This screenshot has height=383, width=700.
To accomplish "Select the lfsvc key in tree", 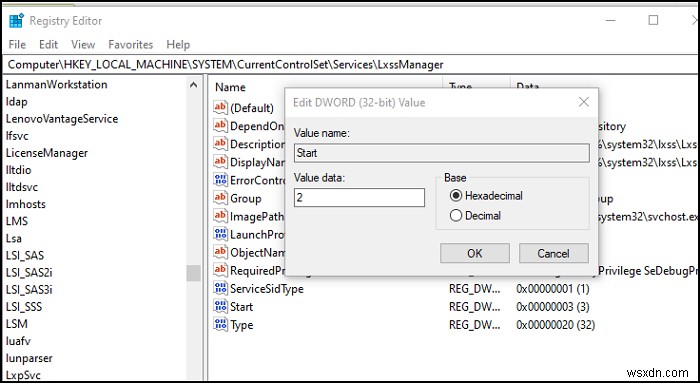I will point(17,136).
